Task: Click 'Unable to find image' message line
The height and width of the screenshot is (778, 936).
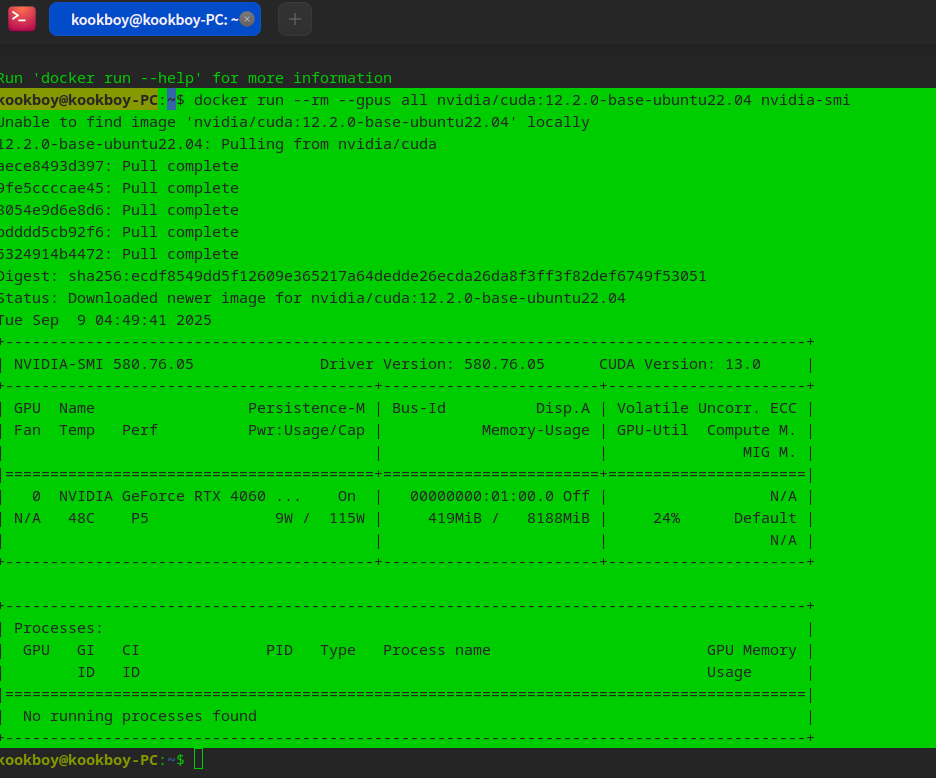Action: [295, 122]
